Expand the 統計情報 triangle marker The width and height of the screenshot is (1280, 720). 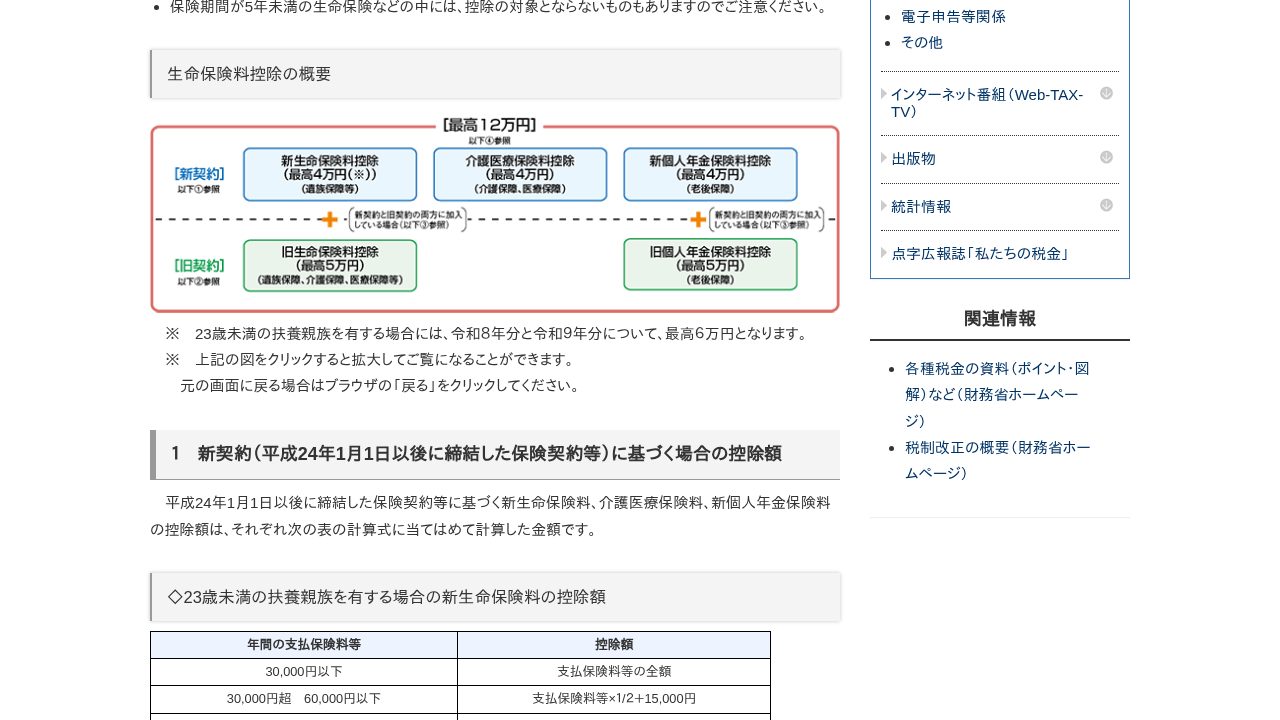click(x=884, y=206)
